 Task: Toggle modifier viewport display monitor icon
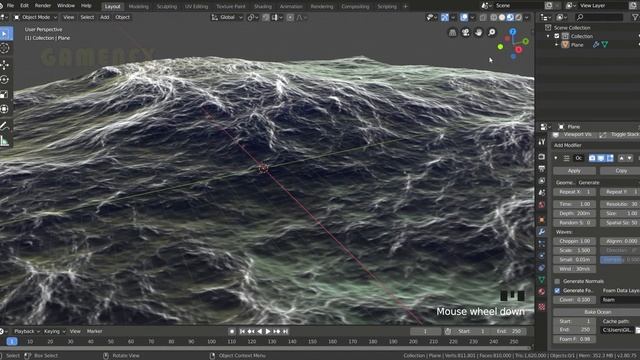pos(601,158)
